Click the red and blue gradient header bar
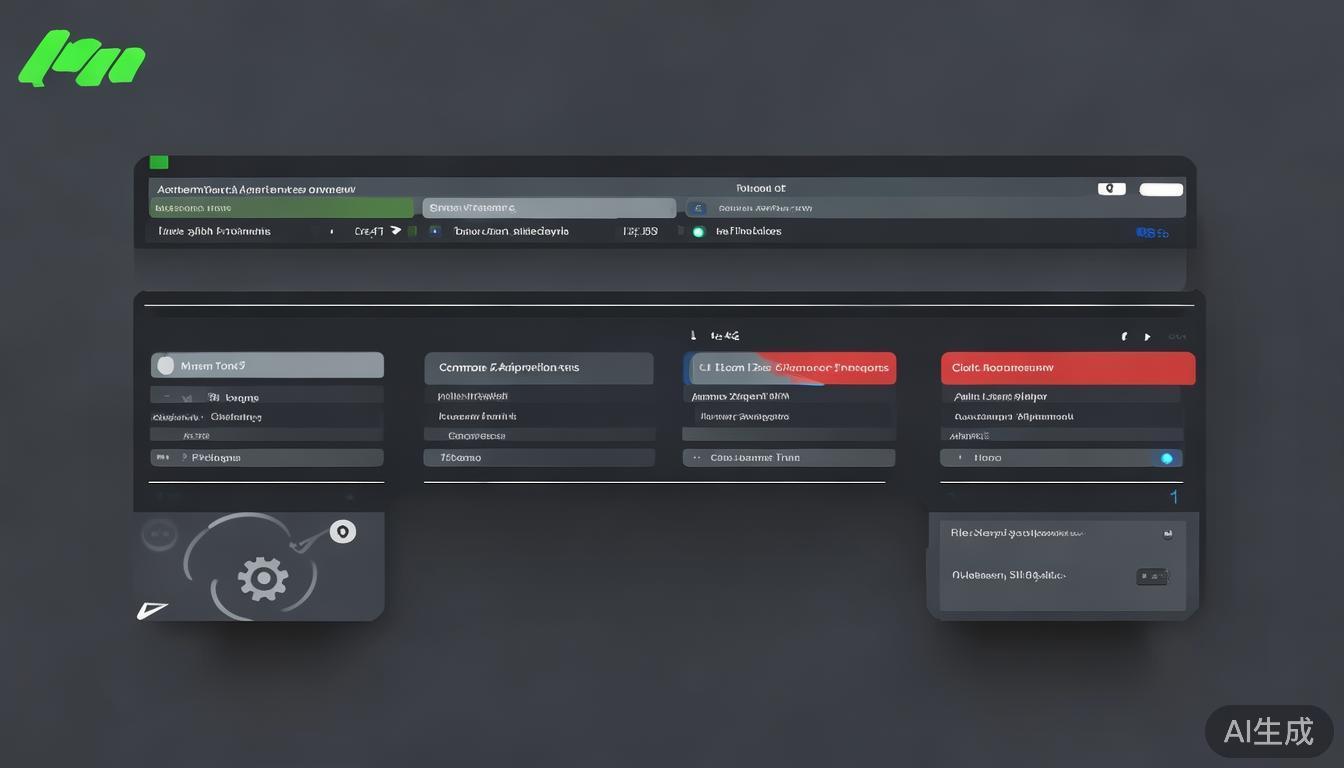Screen dimensions: 1344x768 click(789, 368)
